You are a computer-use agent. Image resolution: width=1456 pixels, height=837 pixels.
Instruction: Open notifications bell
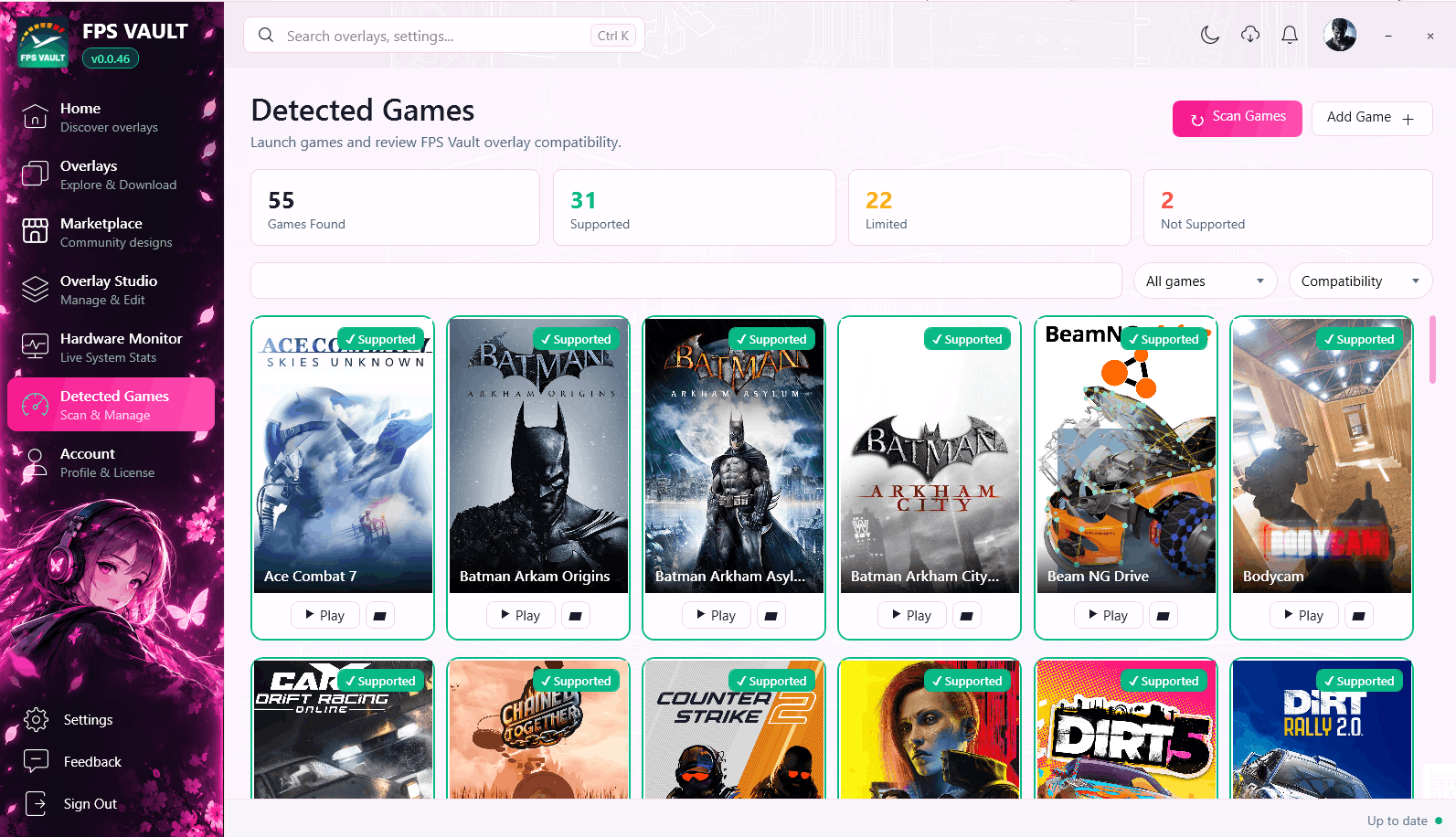(1290, 36)
